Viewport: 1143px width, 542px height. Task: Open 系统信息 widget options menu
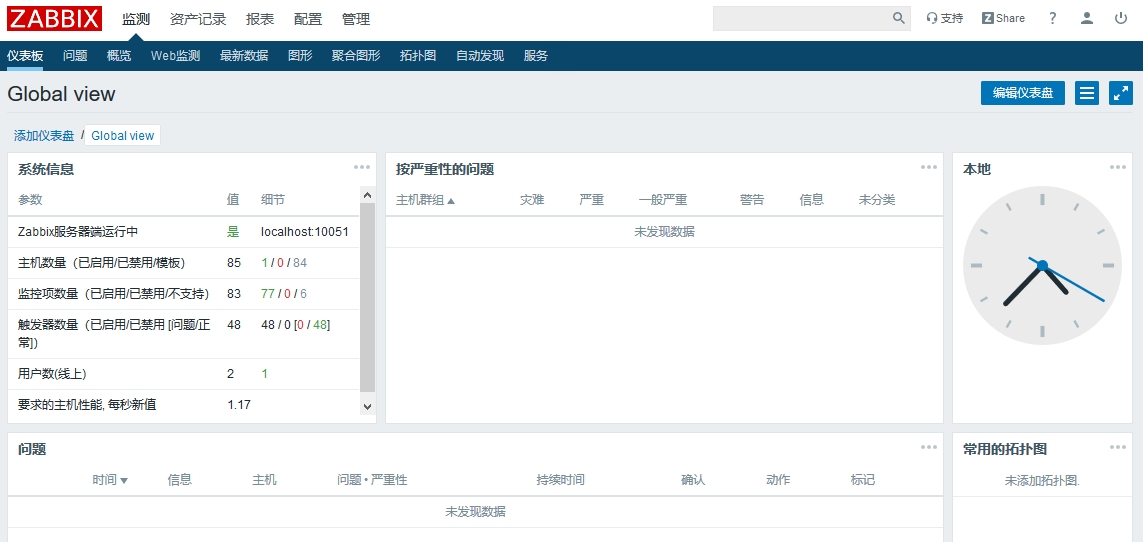click(x=362, y=167)
